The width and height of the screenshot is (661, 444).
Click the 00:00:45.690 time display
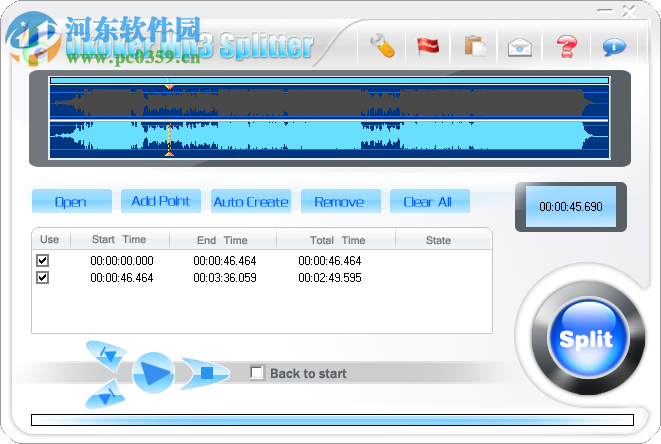pos(571,207)
